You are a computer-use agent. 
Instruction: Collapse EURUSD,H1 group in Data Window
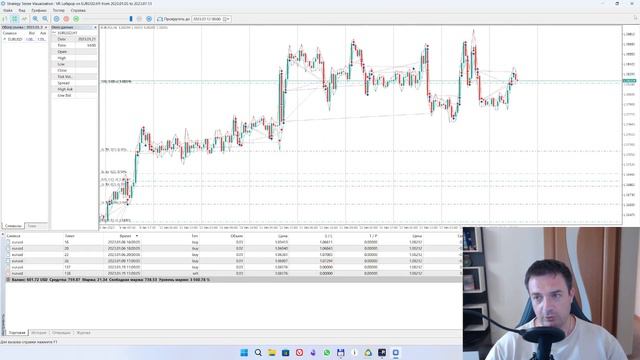(54, 33)
